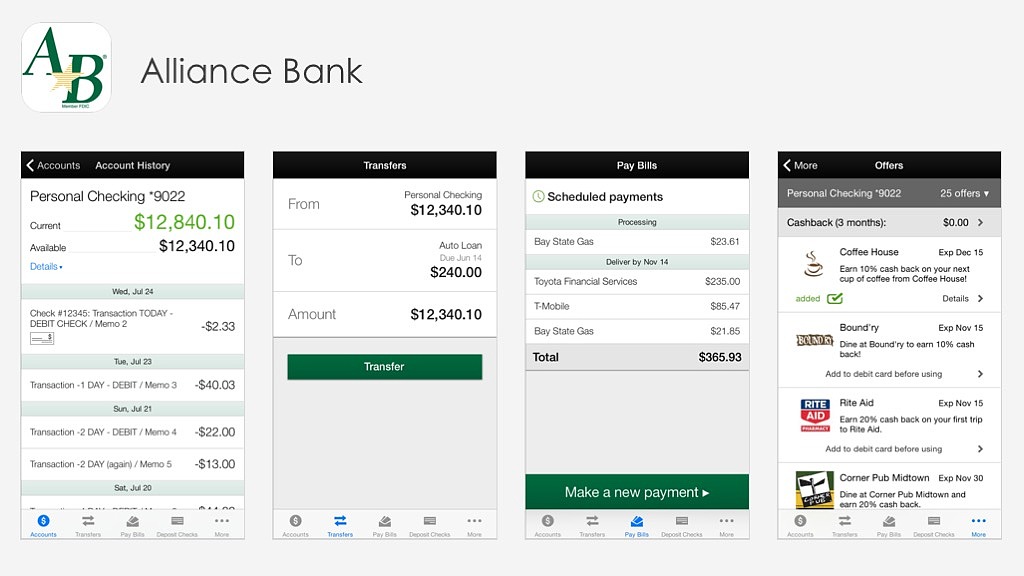Open More tab in Account History screen

(x=222, y=525)
